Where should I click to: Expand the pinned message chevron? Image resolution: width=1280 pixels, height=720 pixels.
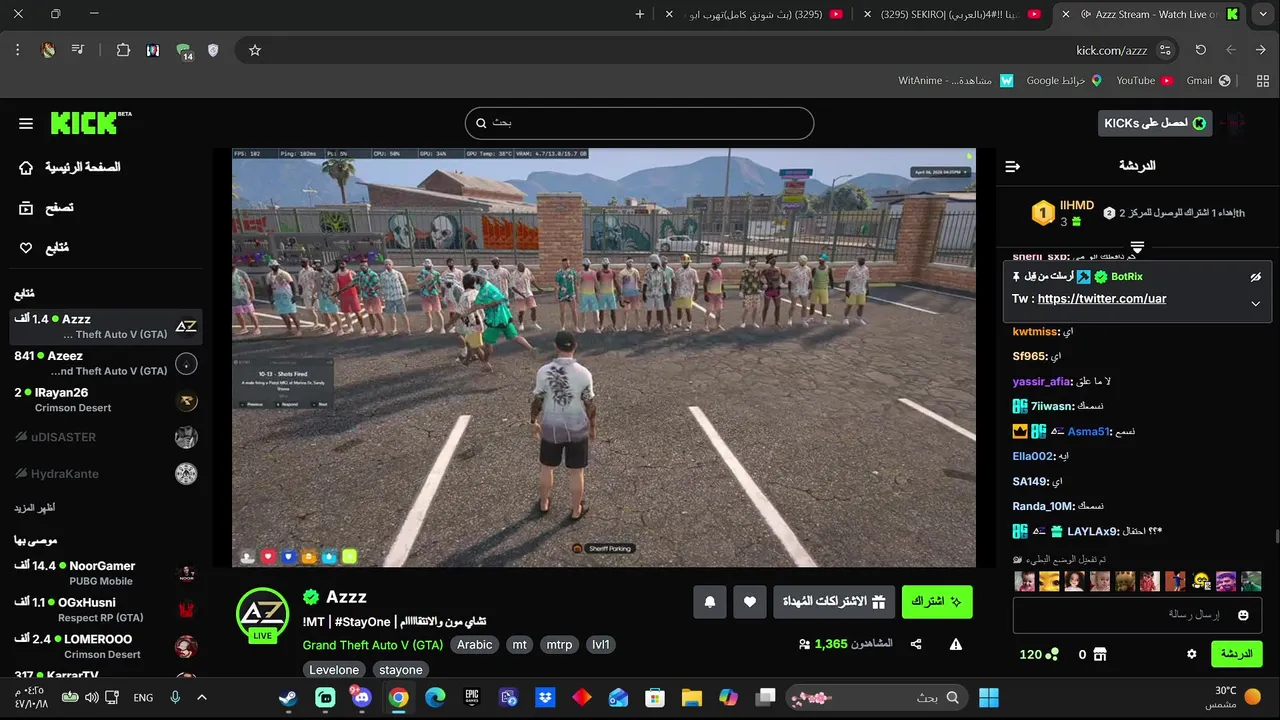point(1255,303)
